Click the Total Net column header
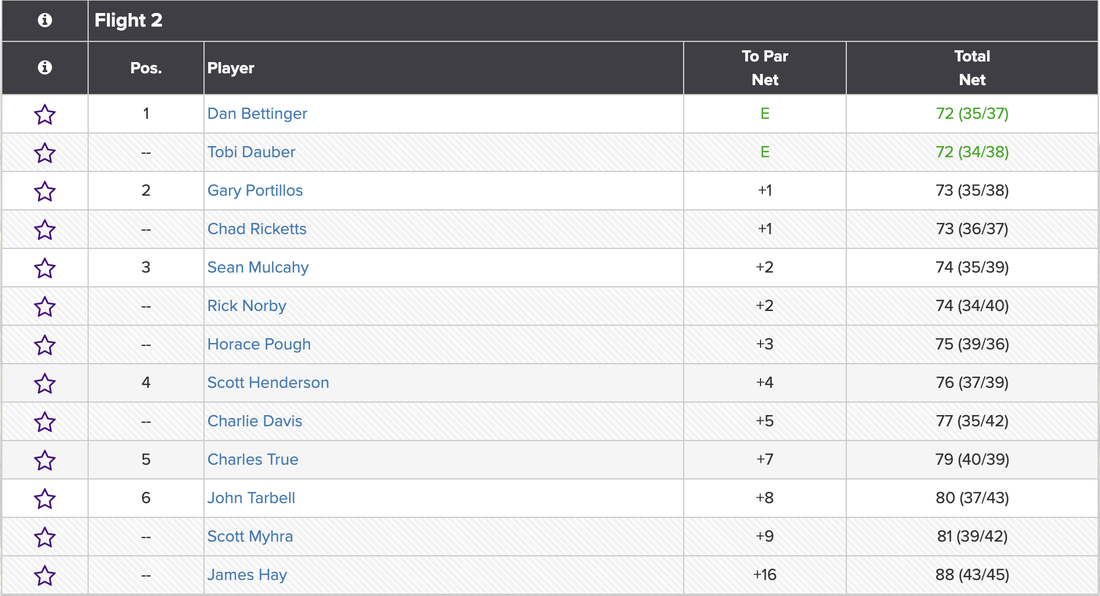Image resolution: width=1100 pixels, height=596 pixels. 971,68
